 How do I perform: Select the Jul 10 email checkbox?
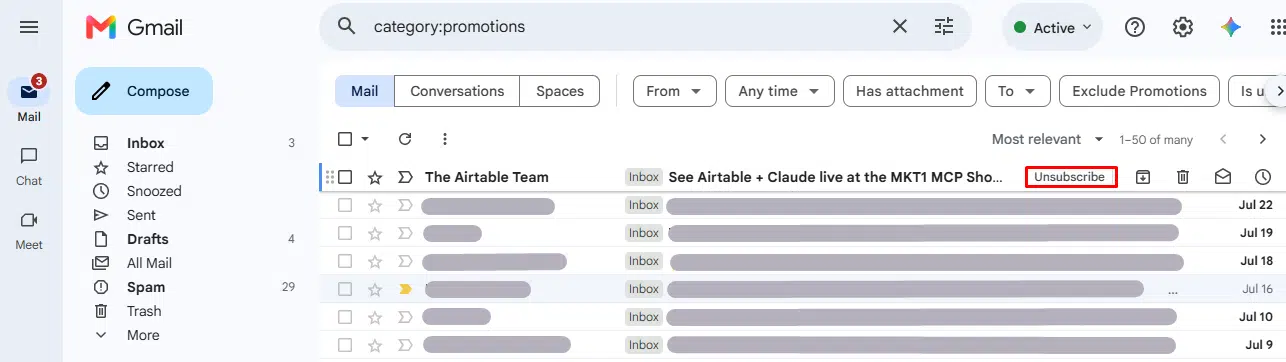pyautogui.click(x=345, y=317)
